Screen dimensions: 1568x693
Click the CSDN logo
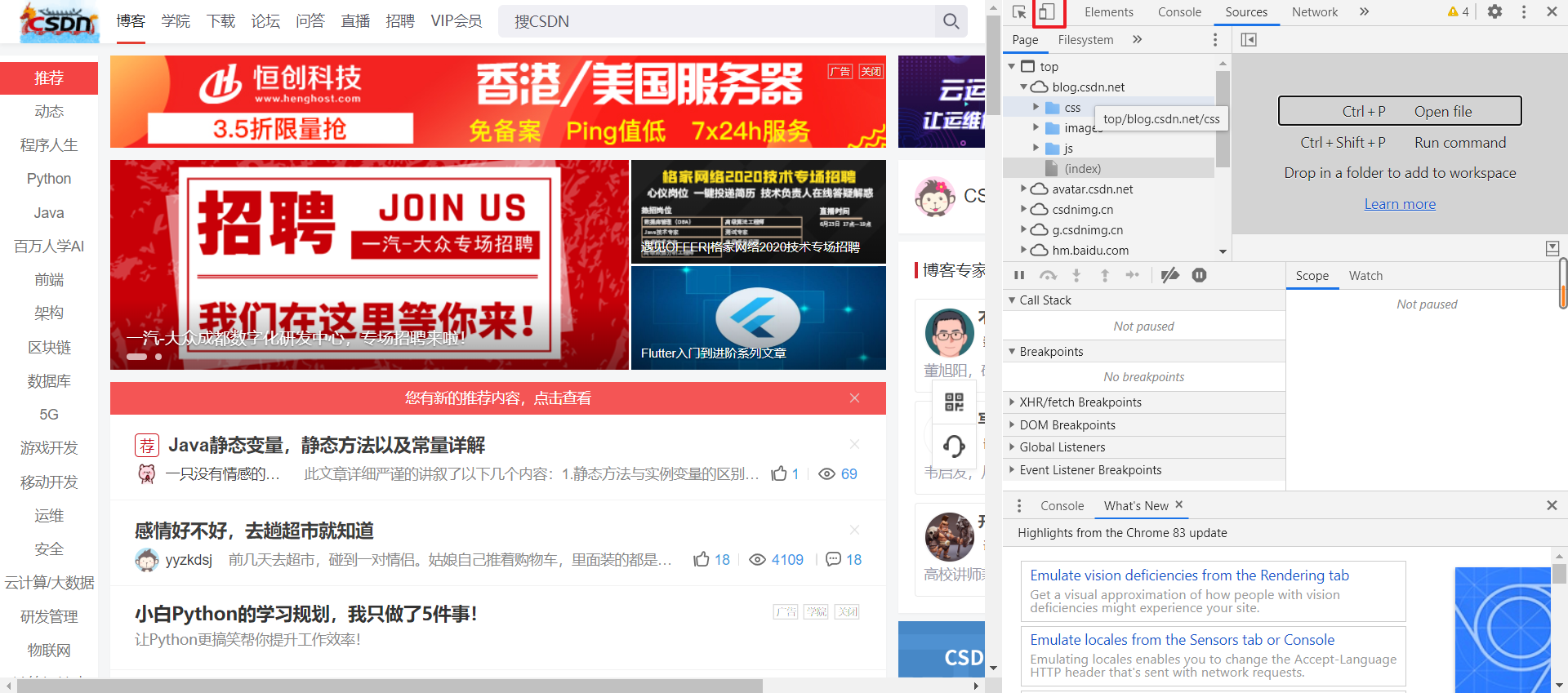[x=59, y=22]
